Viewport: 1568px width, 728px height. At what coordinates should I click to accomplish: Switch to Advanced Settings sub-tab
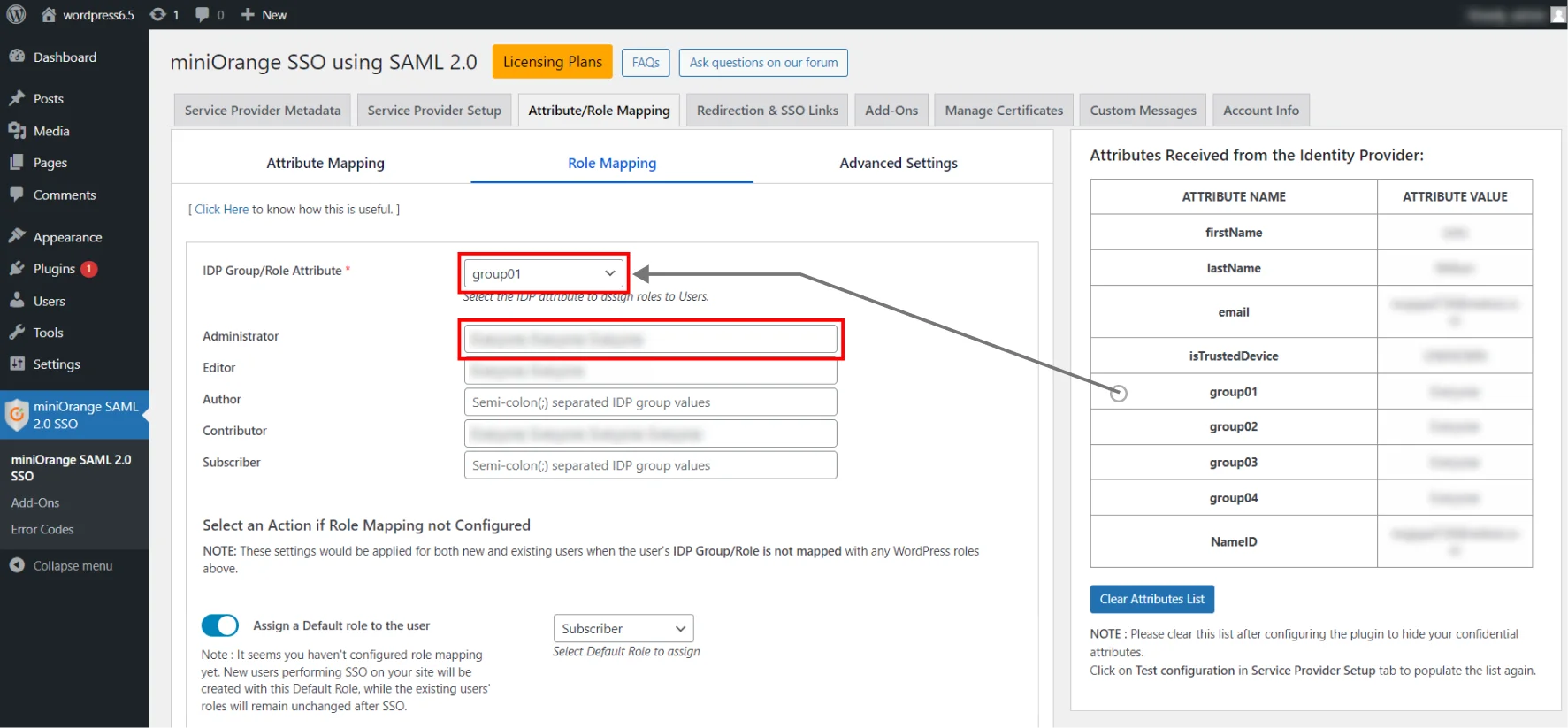point(899,163)
